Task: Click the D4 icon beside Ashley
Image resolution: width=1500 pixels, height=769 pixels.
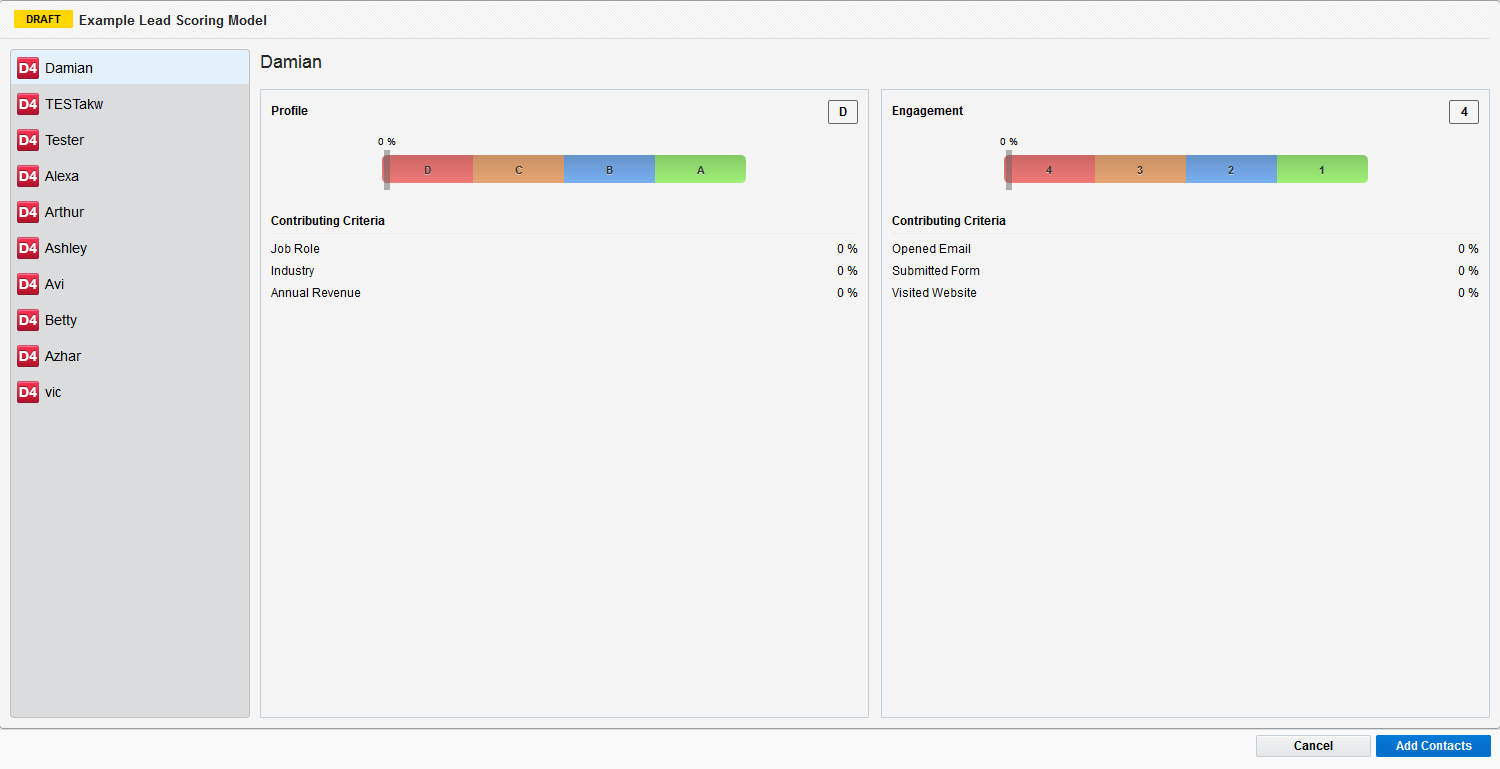Action: 28,248
